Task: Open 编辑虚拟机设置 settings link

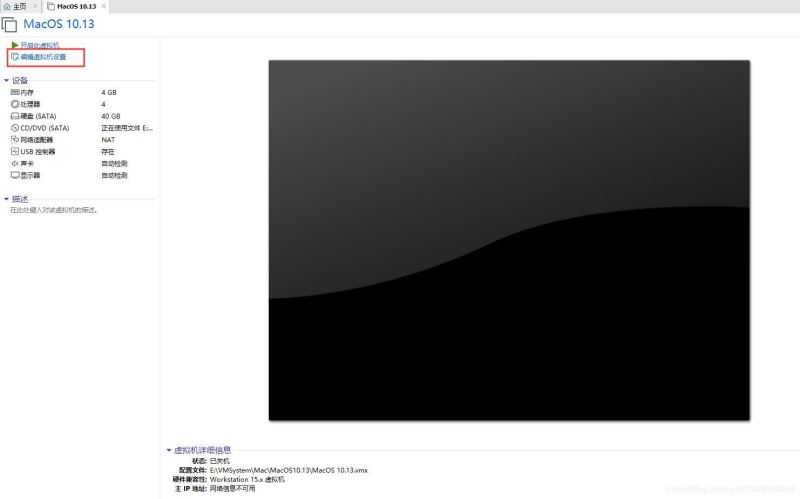Action: 43,57
